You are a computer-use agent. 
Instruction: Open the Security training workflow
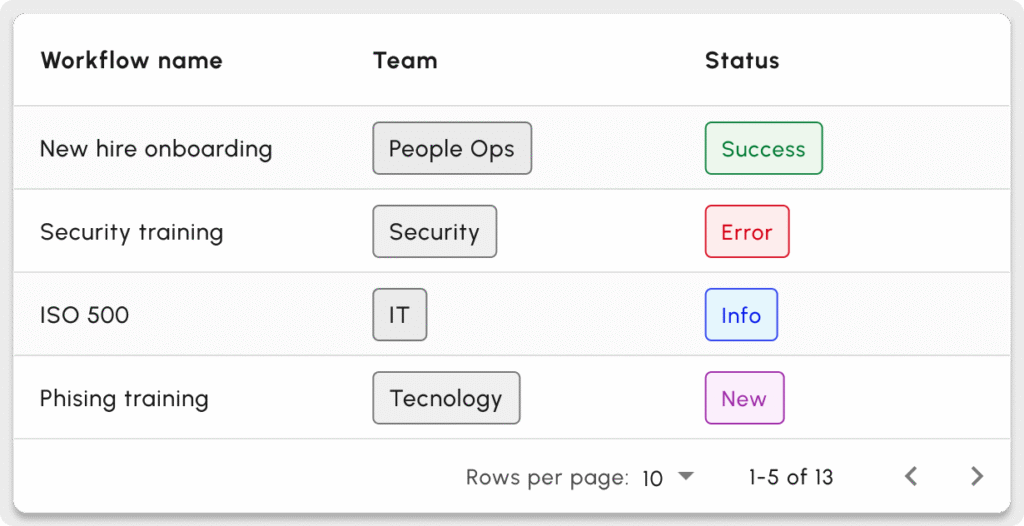[x=131, y=232]
